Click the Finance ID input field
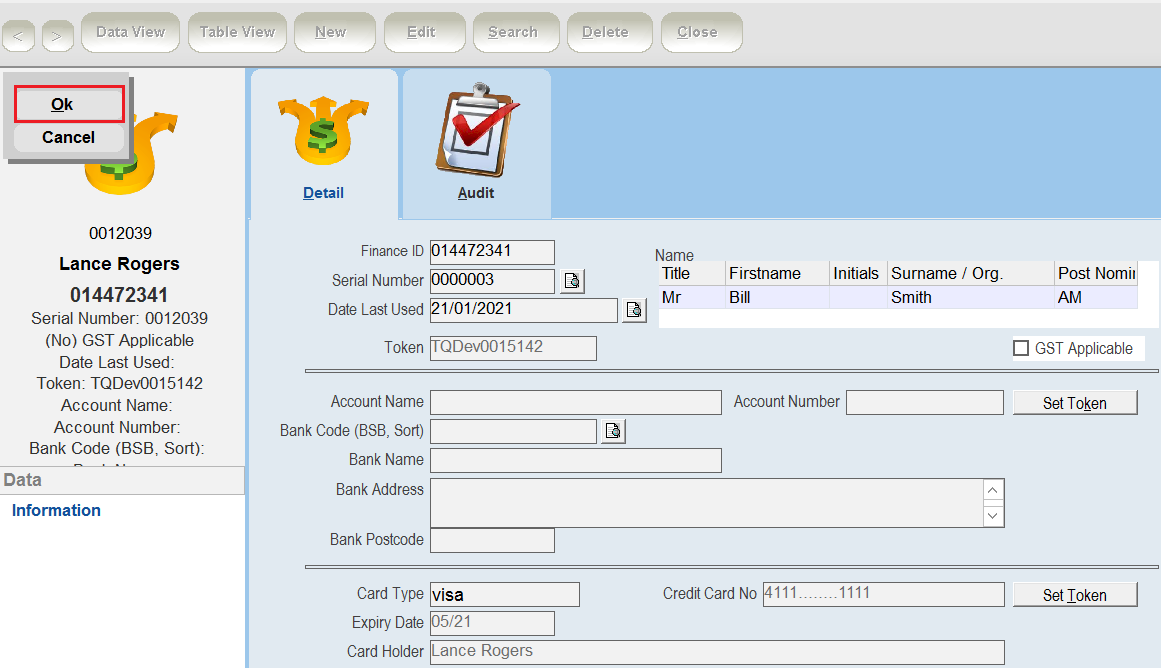 [492, 252]
